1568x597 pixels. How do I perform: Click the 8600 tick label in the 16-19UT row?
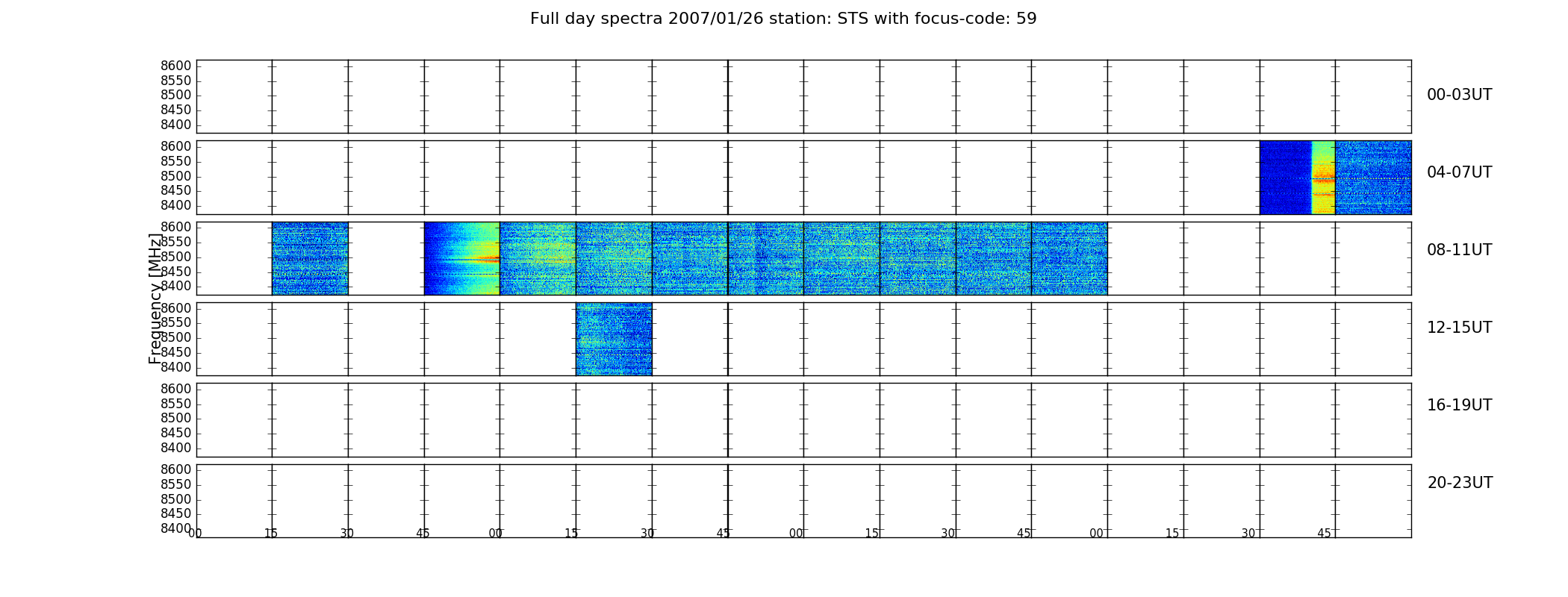coord(176,389)
